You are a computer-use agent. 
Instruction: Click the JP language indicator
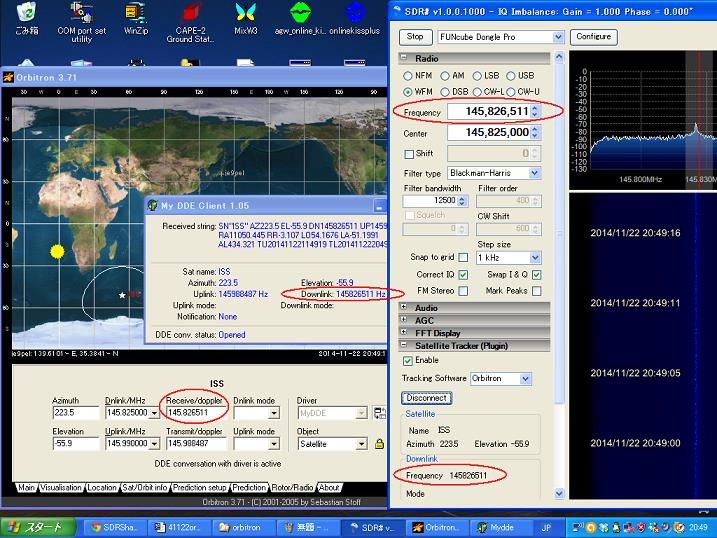pos(546,527)
